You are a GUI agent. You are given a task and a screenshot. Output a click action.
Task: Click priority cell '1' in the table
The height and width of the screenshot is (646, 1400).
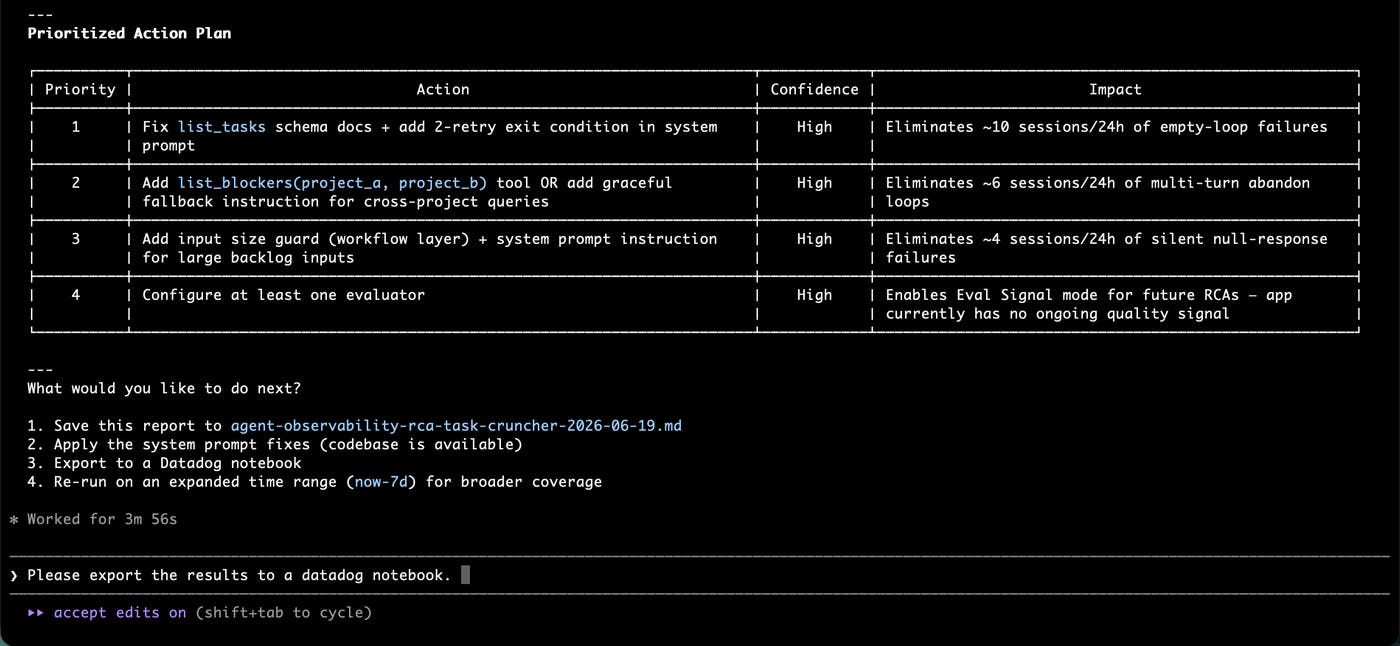(x=76, y=127)
